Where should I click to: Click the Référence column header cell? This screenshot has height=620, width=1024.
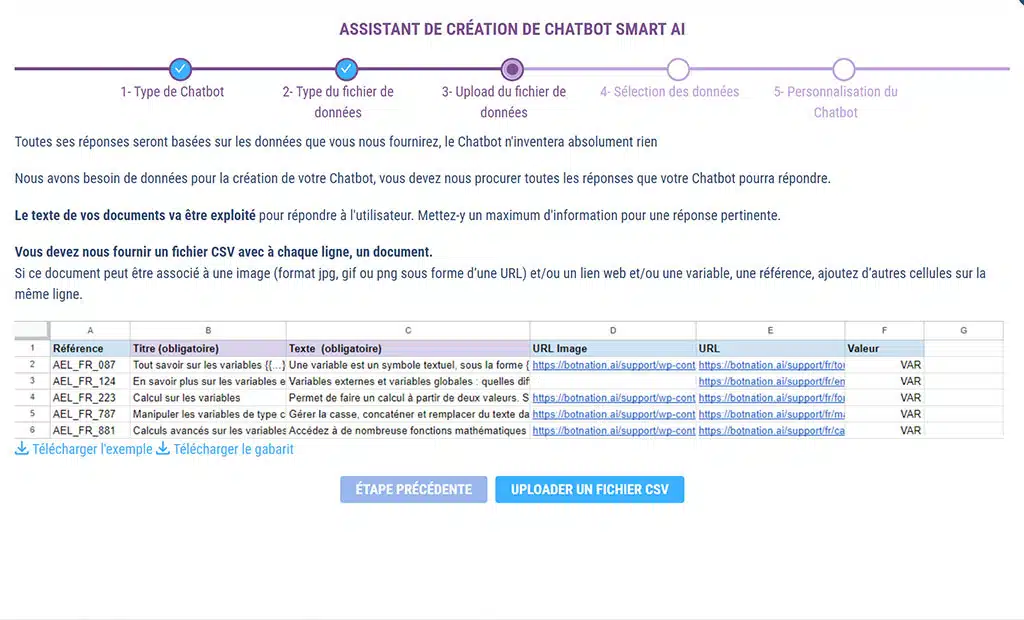point(89,349)
